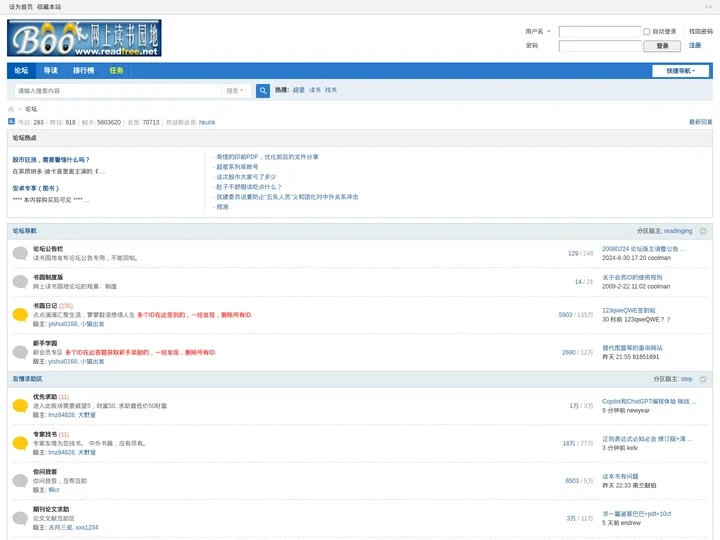Screen dimensions: 720x540
Task: Open the 你问我答 forum title
Action: click(x=45, y=472)
